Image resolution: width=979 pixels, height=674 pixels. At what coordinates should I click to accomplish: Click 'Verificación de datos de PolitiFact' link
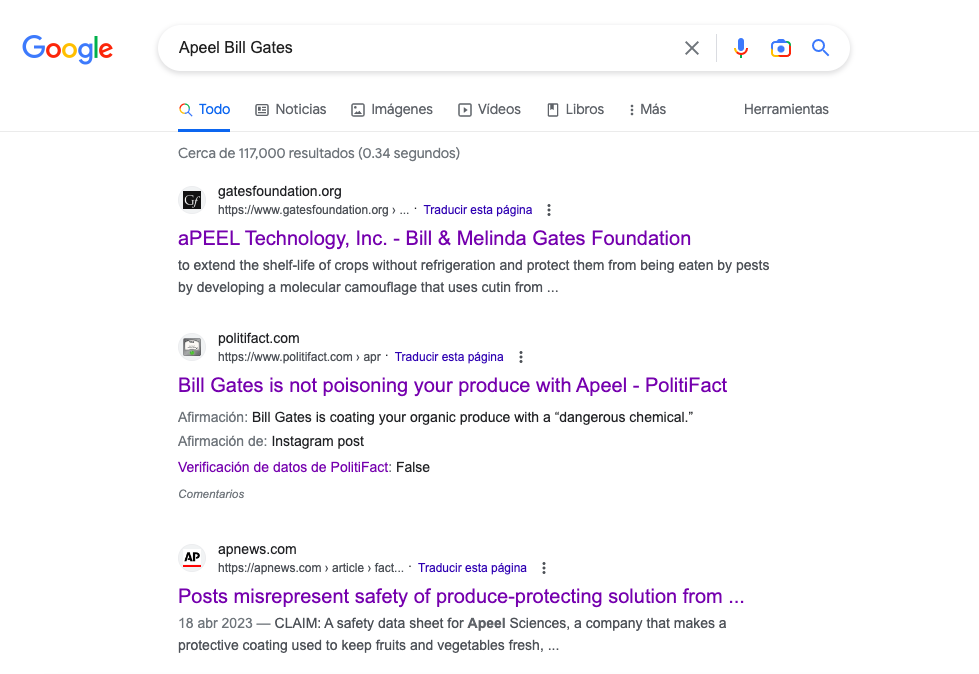[284, 467]
